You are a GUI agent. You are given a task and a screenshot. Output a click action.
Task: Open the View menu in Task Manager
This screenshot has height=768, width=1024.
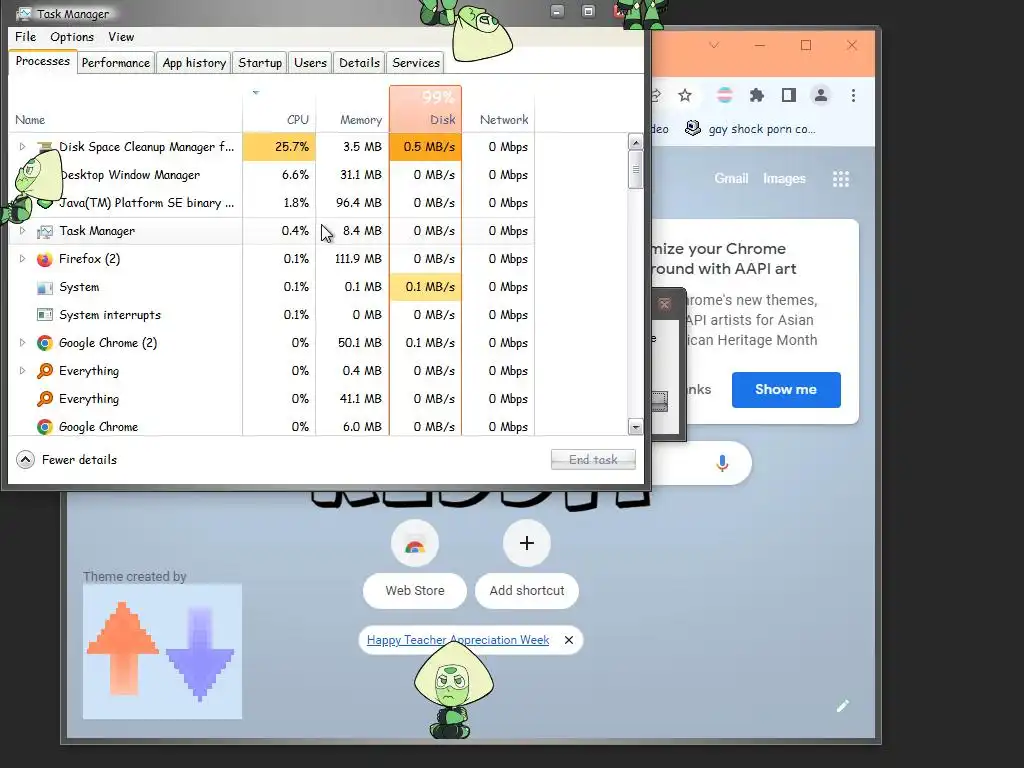(121, 37)
